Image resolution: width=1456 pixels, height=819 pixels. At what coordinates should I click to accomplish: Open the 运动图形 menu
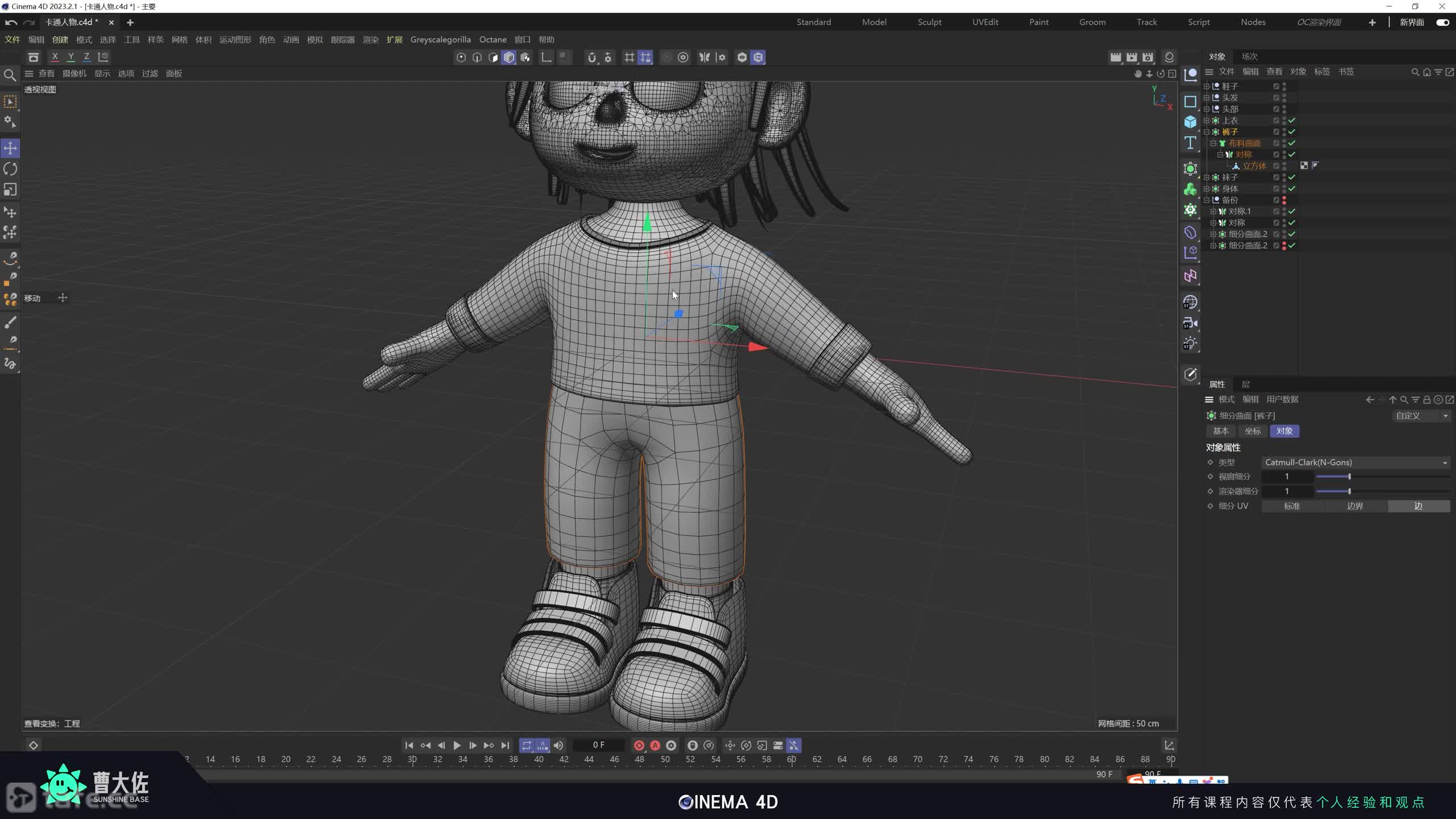(x=235, y=40)
